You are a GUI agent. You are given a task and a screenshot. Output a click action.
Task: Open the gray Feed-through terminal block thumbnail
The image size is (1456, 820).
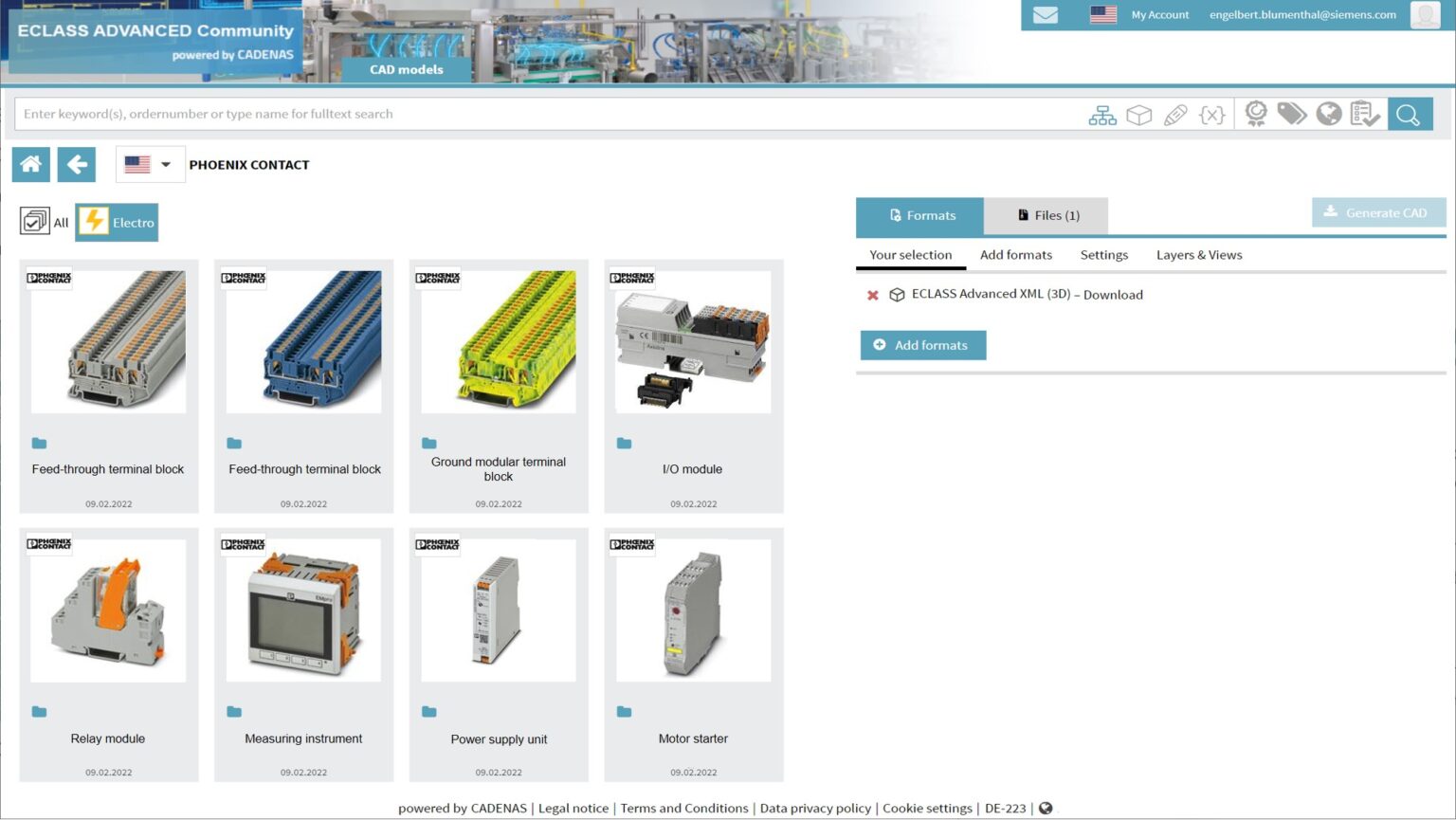point(108,342)
